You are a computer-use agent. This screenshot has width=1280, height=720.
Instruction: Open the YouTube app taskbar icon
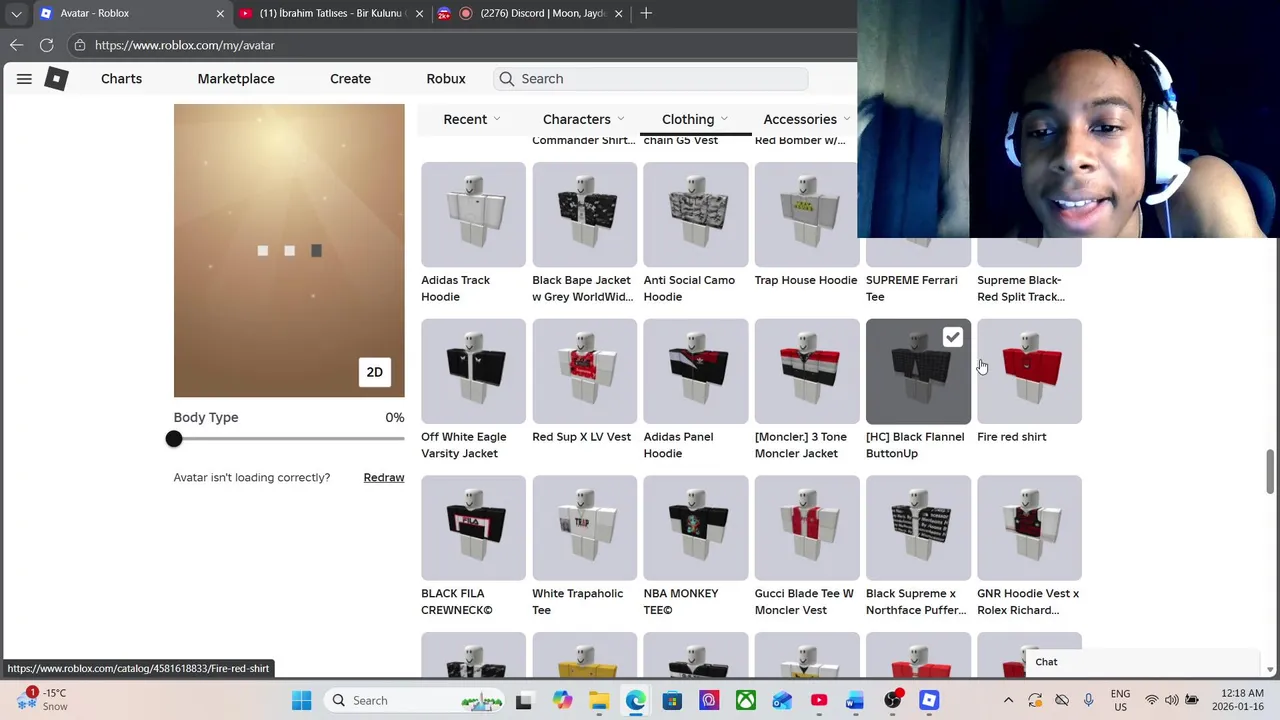pos(819,701)
